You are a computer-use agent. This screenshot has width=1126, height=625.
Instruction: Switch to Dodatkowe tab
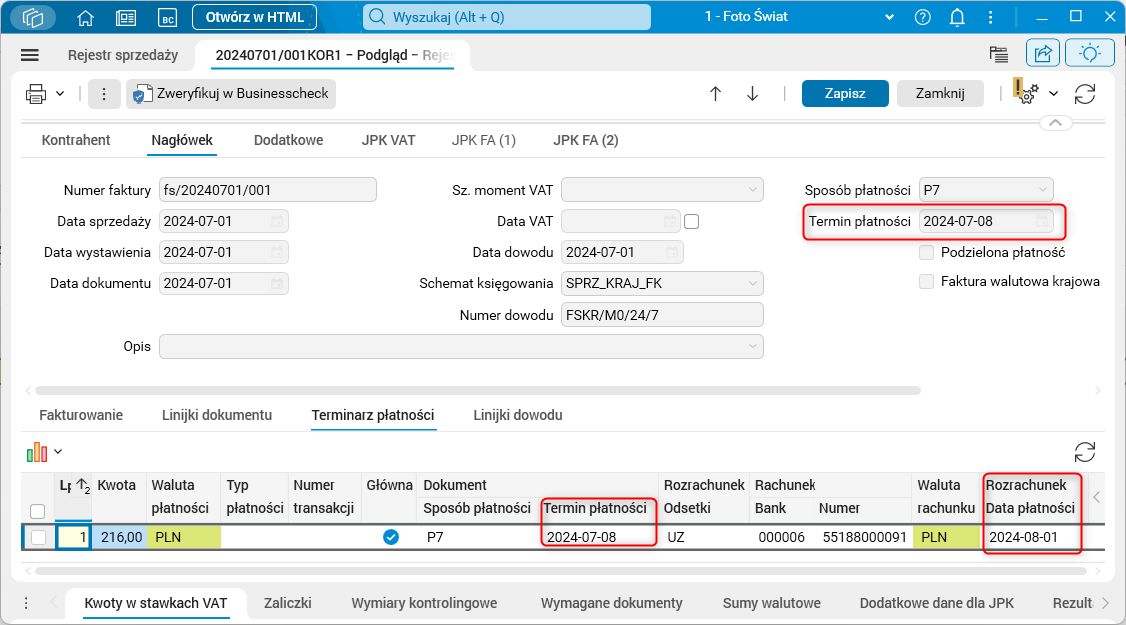click(289, 140)
